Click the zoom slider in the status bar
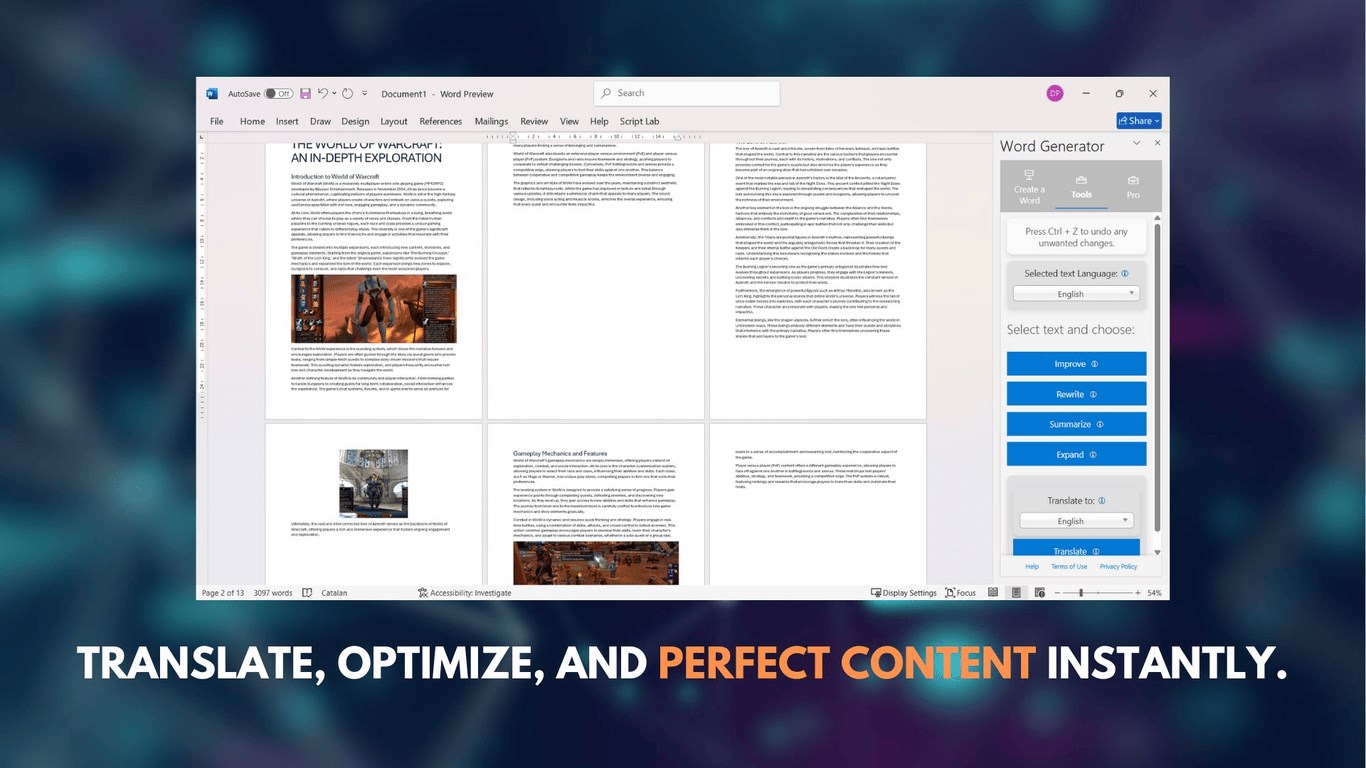This screenshot has height=768, width=1366. coord(1098,593)
